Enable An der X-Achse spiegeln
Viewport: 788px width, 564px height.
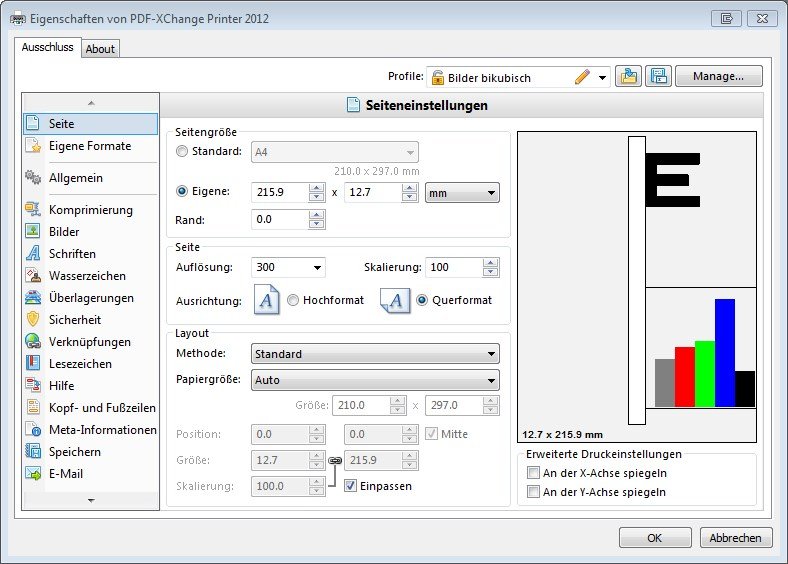pos(534,473)
